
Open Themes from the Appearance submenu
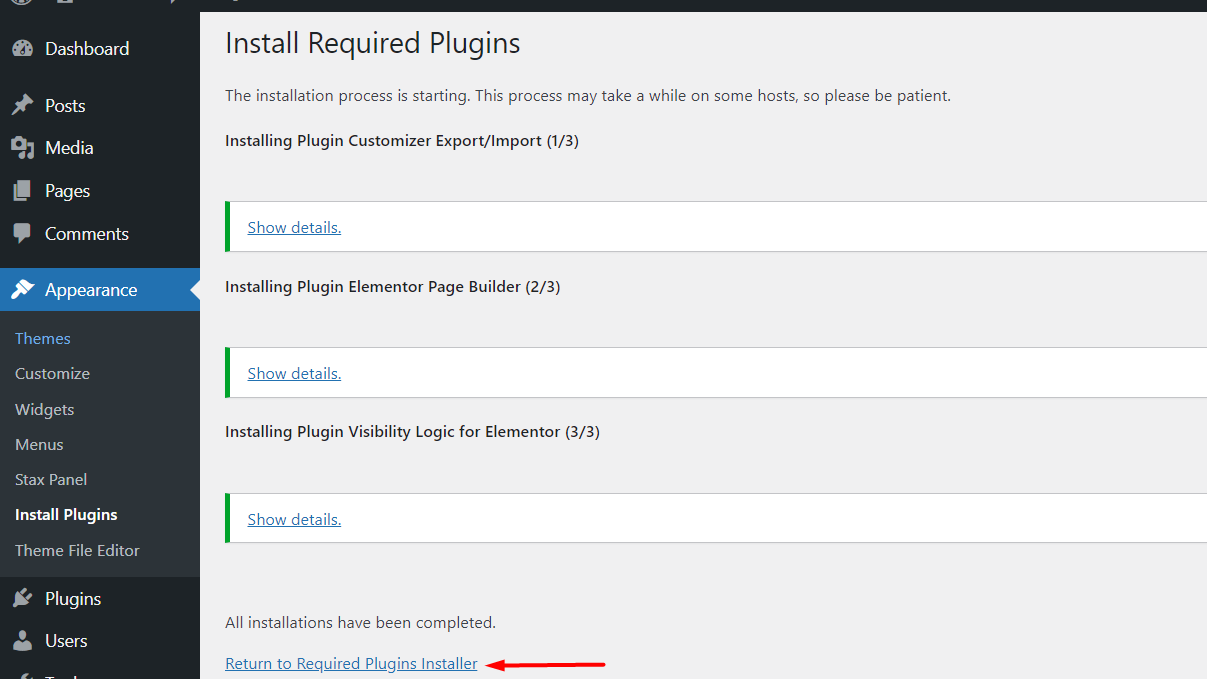42,338
